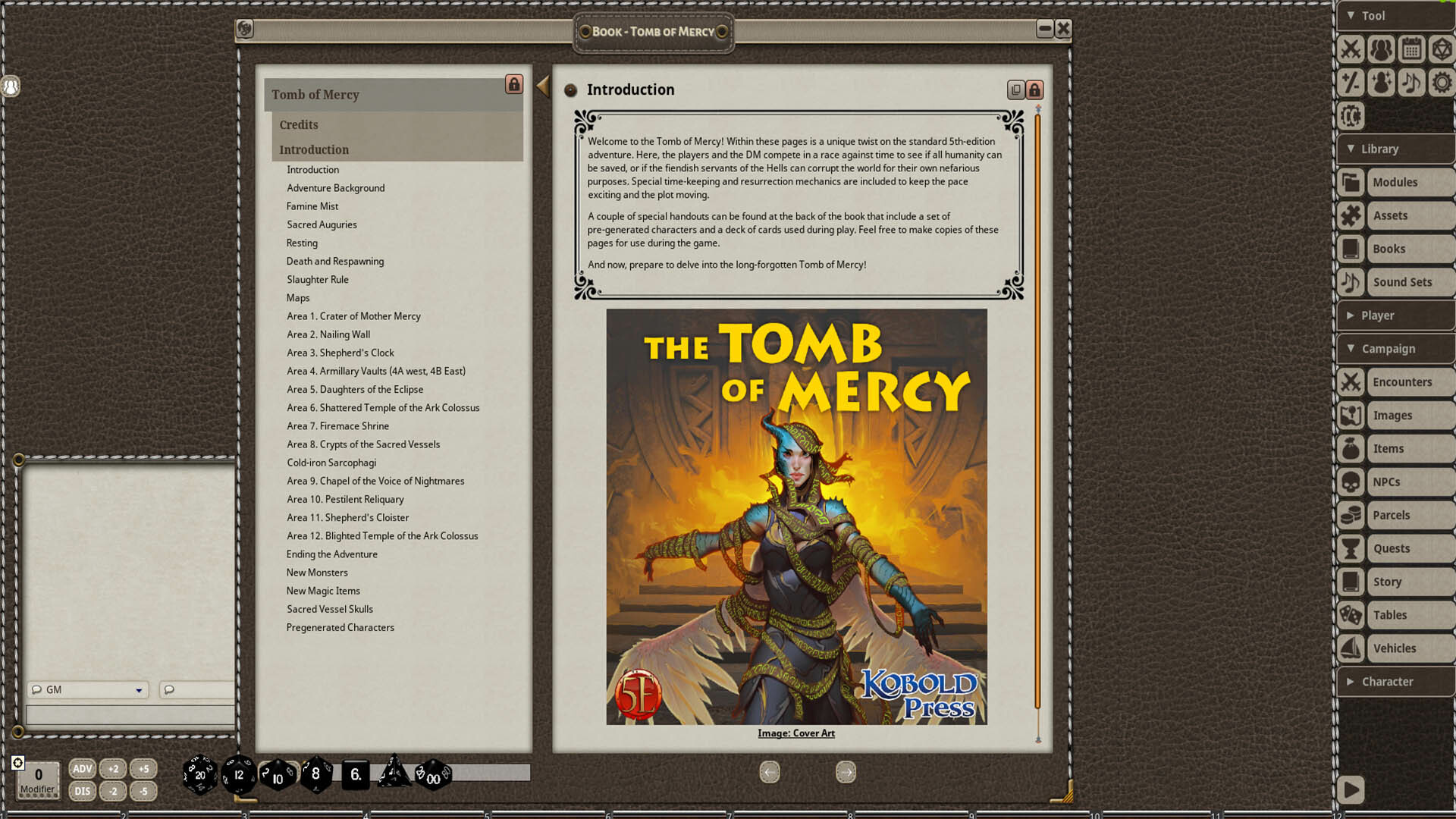Screen dimensions: 1456x819
Task: Toggle the DIS disadvantage button
Action: tap(82, 791)
